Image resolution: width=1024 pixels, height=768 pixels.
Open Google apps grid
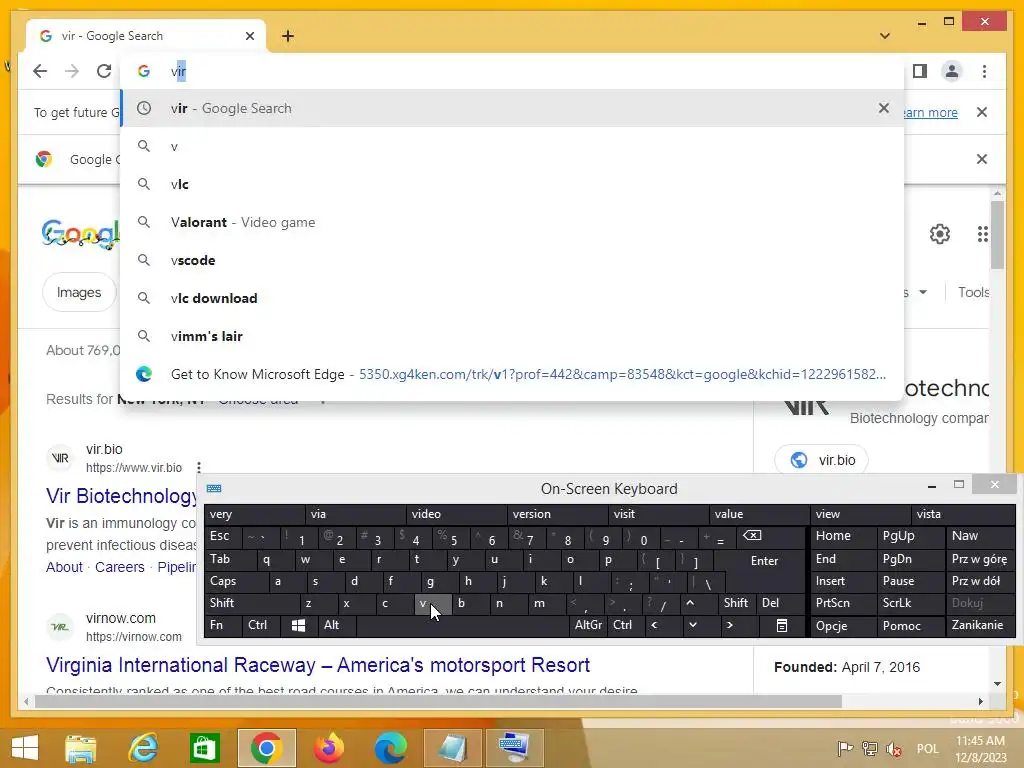(982, 234)
